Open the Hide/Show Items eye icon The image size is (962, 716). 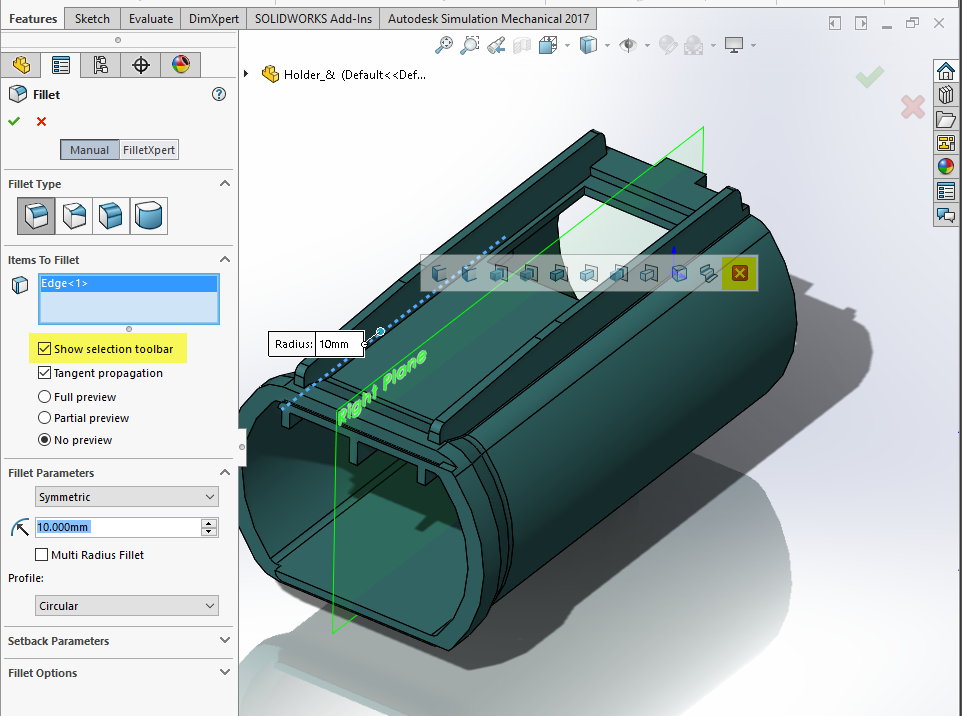coord(629,45)
